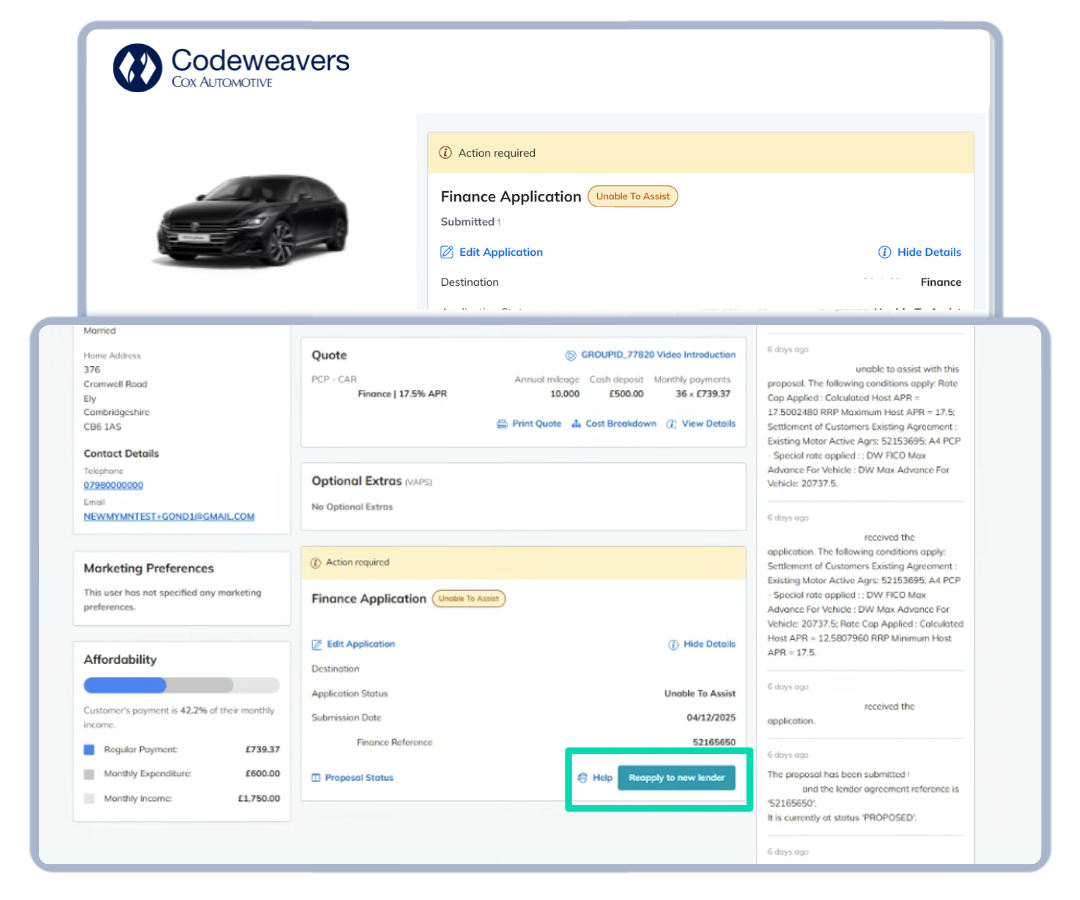The width and height of the screenshot is (1080, 900).
Task: Click the printer icon for Print Quote
Action: [502, 424]
